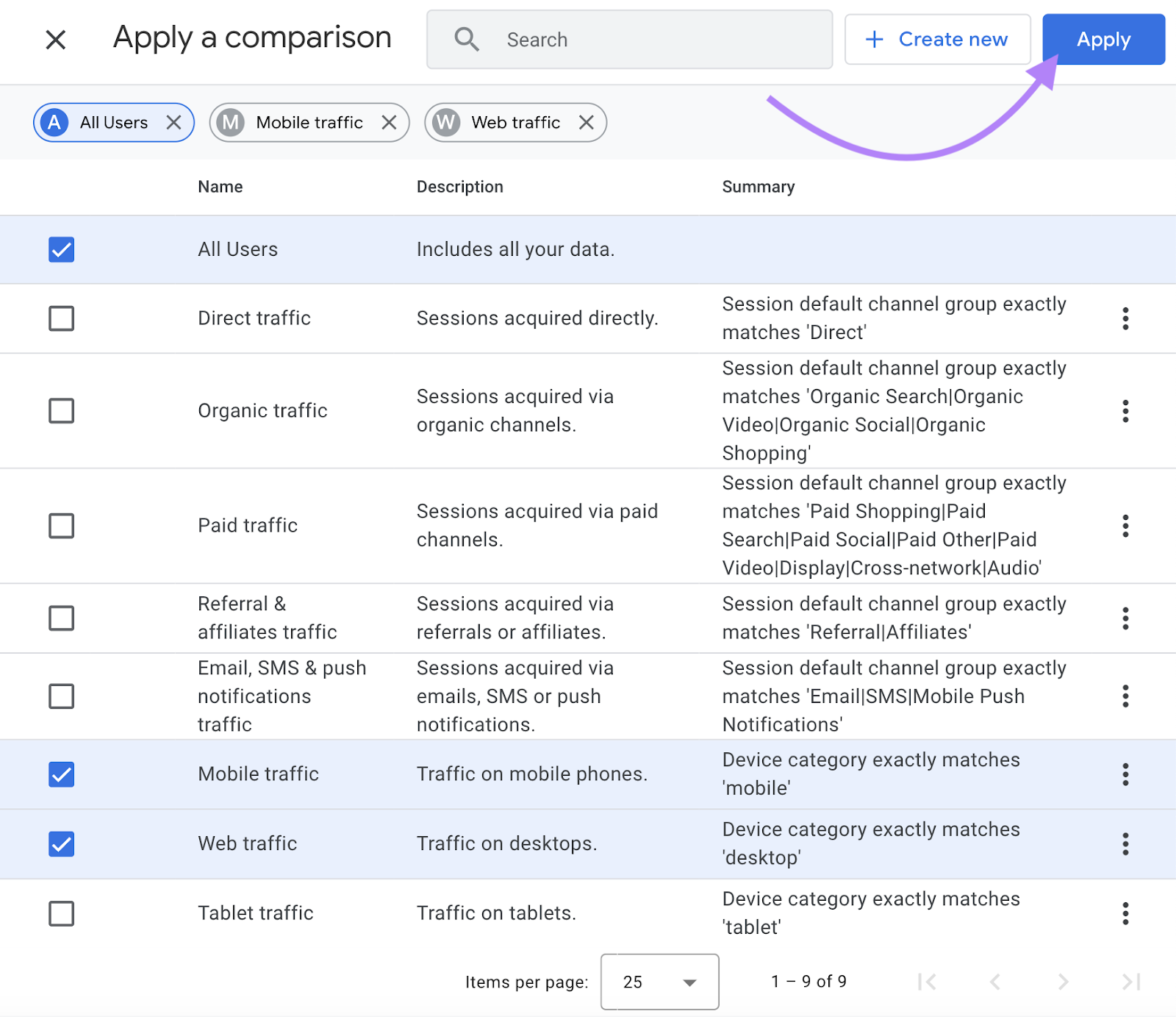Click the Apply button
1176x1017 pixels.
[1103, 39]
